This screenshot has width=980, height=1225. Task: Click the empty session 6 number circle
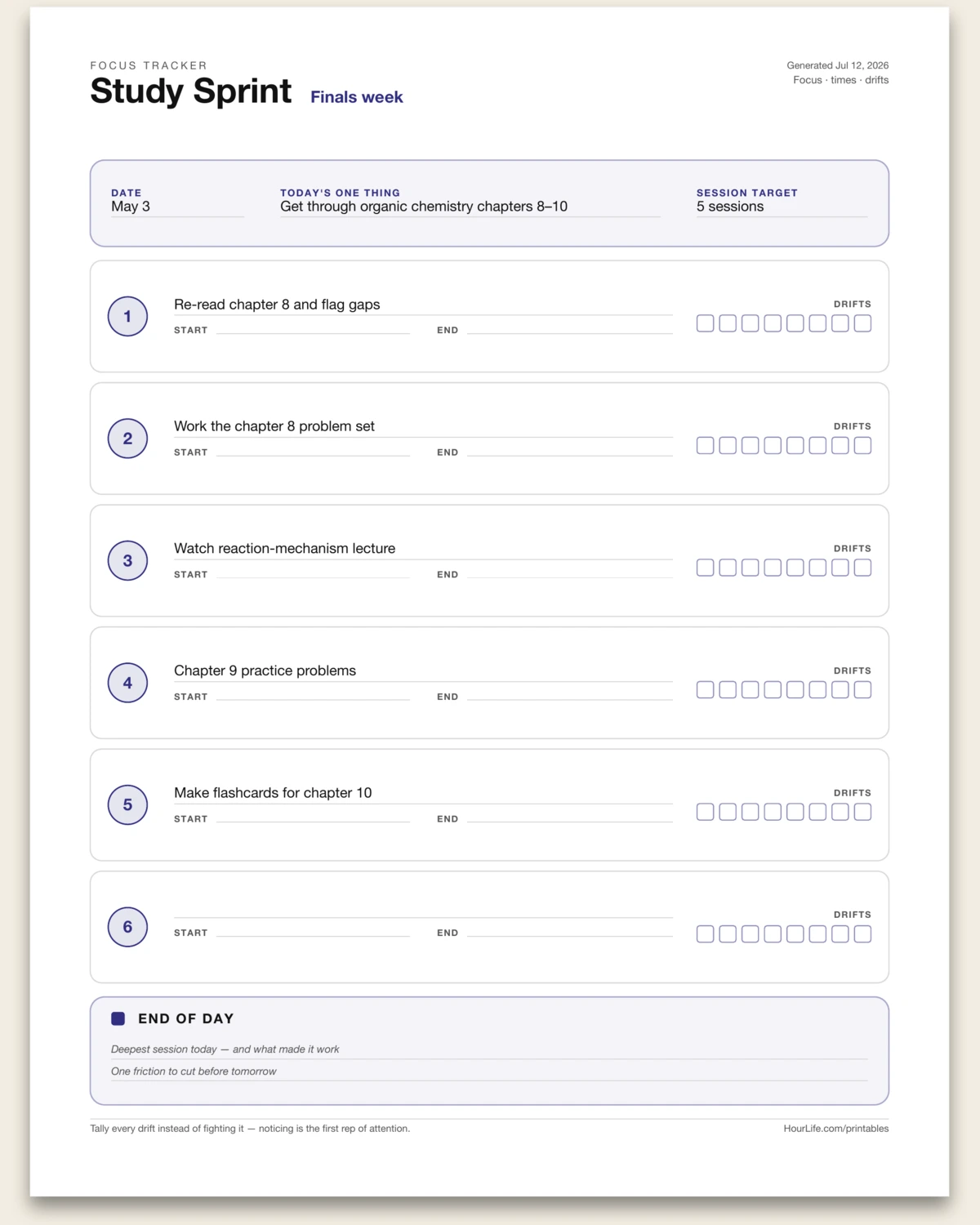tap(127, 927)
